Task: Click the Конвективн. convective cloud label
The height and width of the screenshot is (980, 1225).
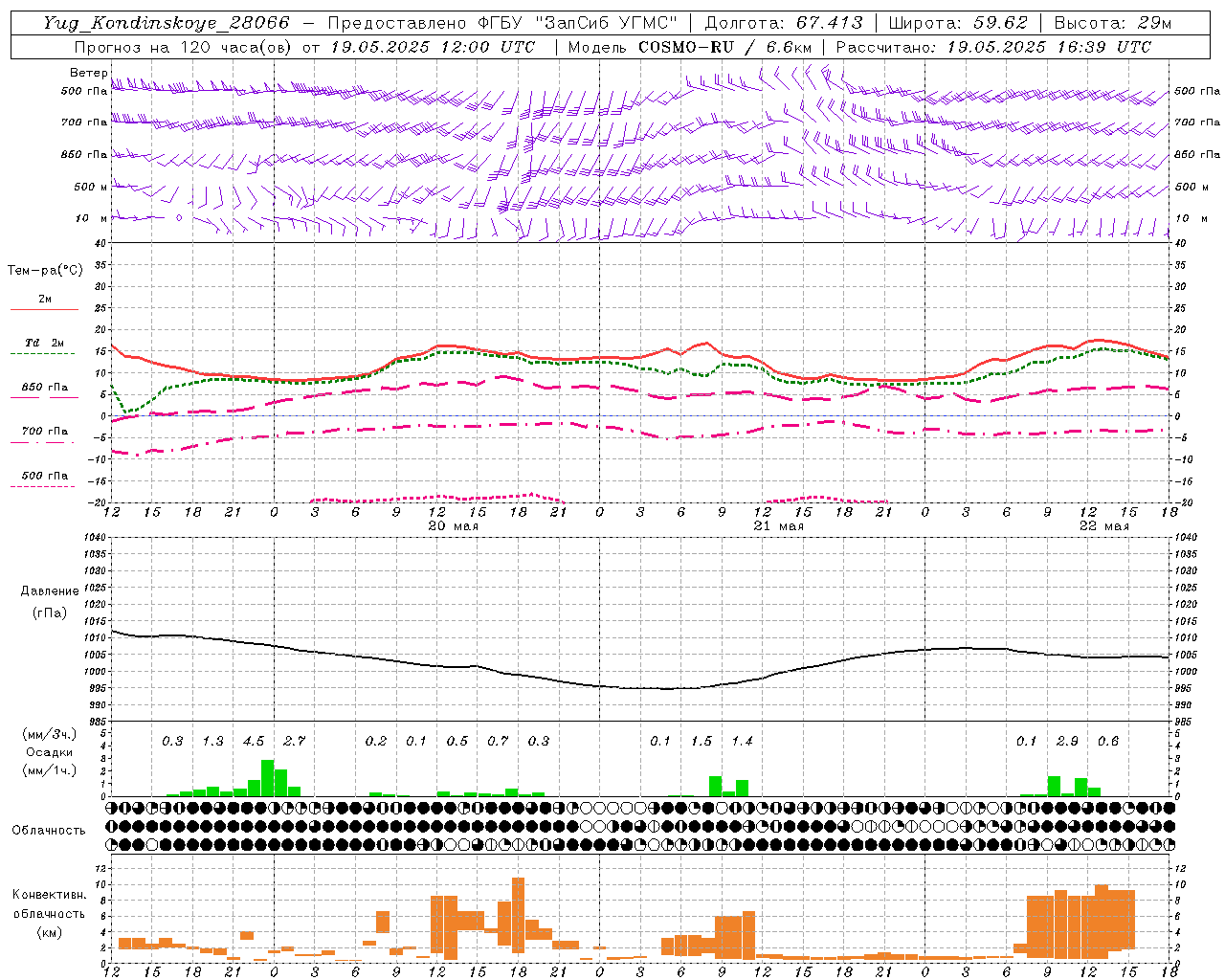Action: coord(50,895)
